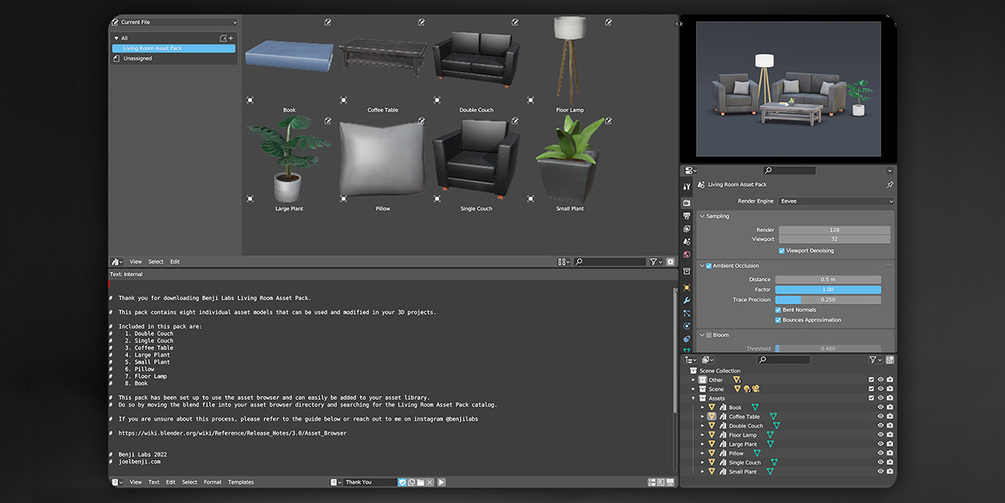Open a text file with folder icon
1005x503 pixels.
(420, 482)
